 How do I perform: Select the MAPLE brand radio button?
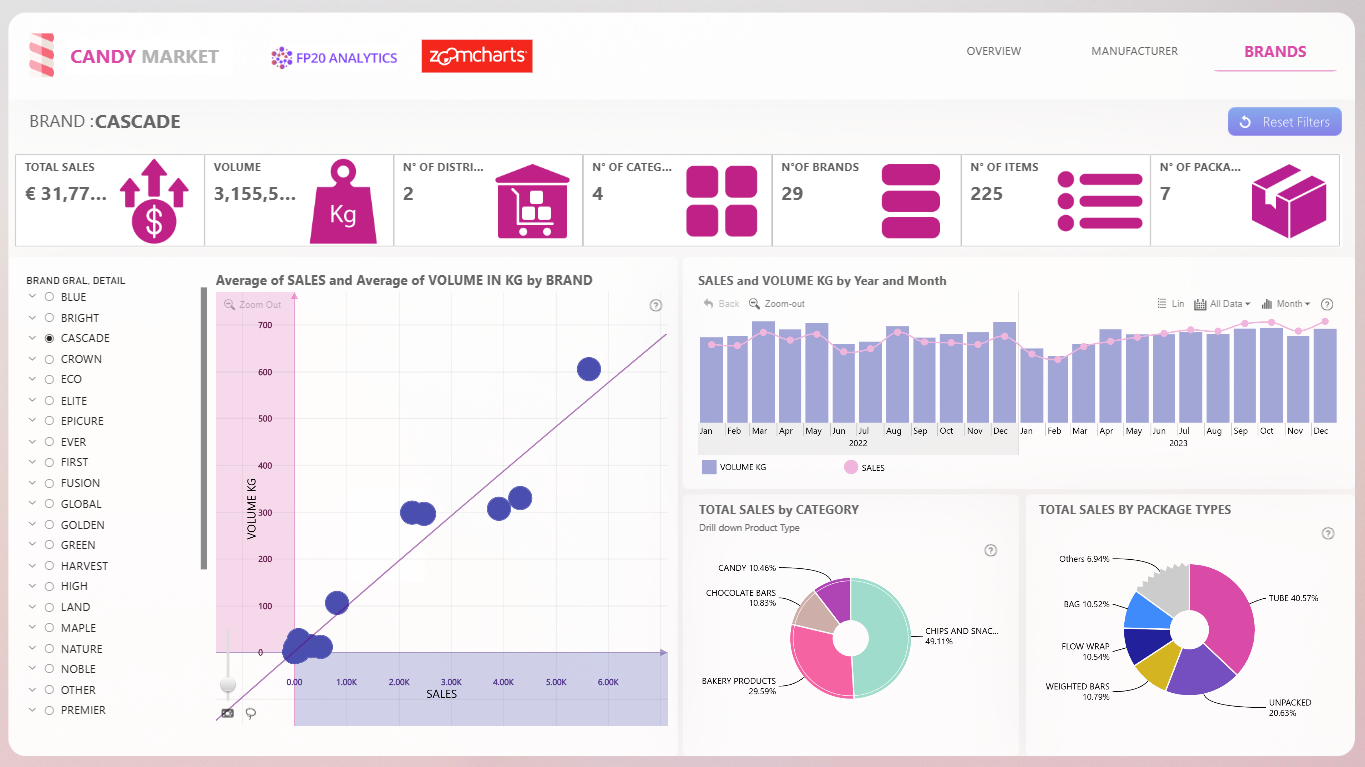(x=49, y=628)
